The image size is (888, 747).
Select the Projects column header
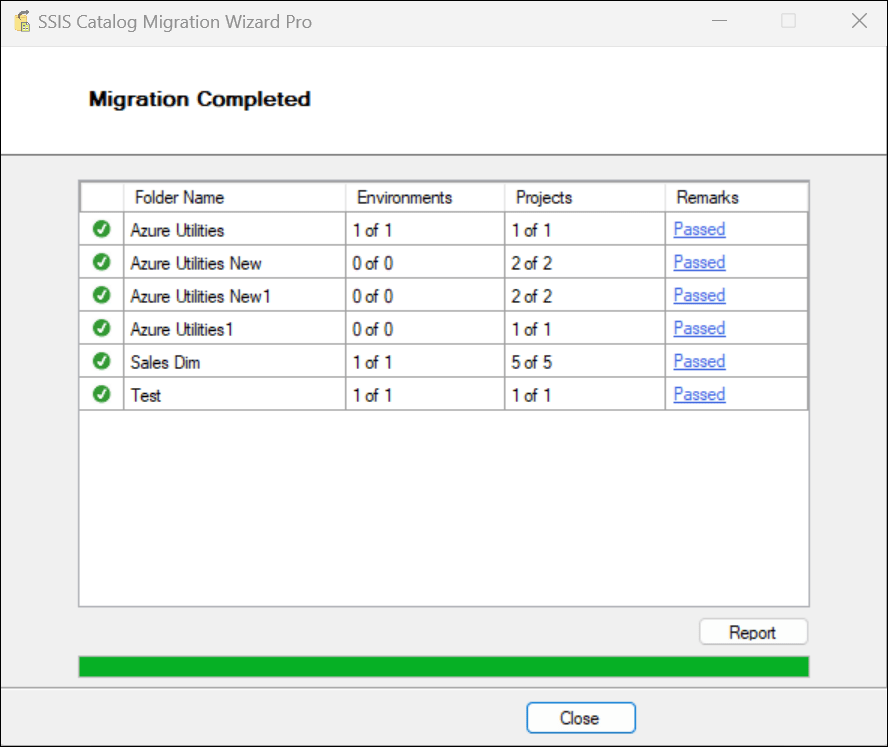543,197
